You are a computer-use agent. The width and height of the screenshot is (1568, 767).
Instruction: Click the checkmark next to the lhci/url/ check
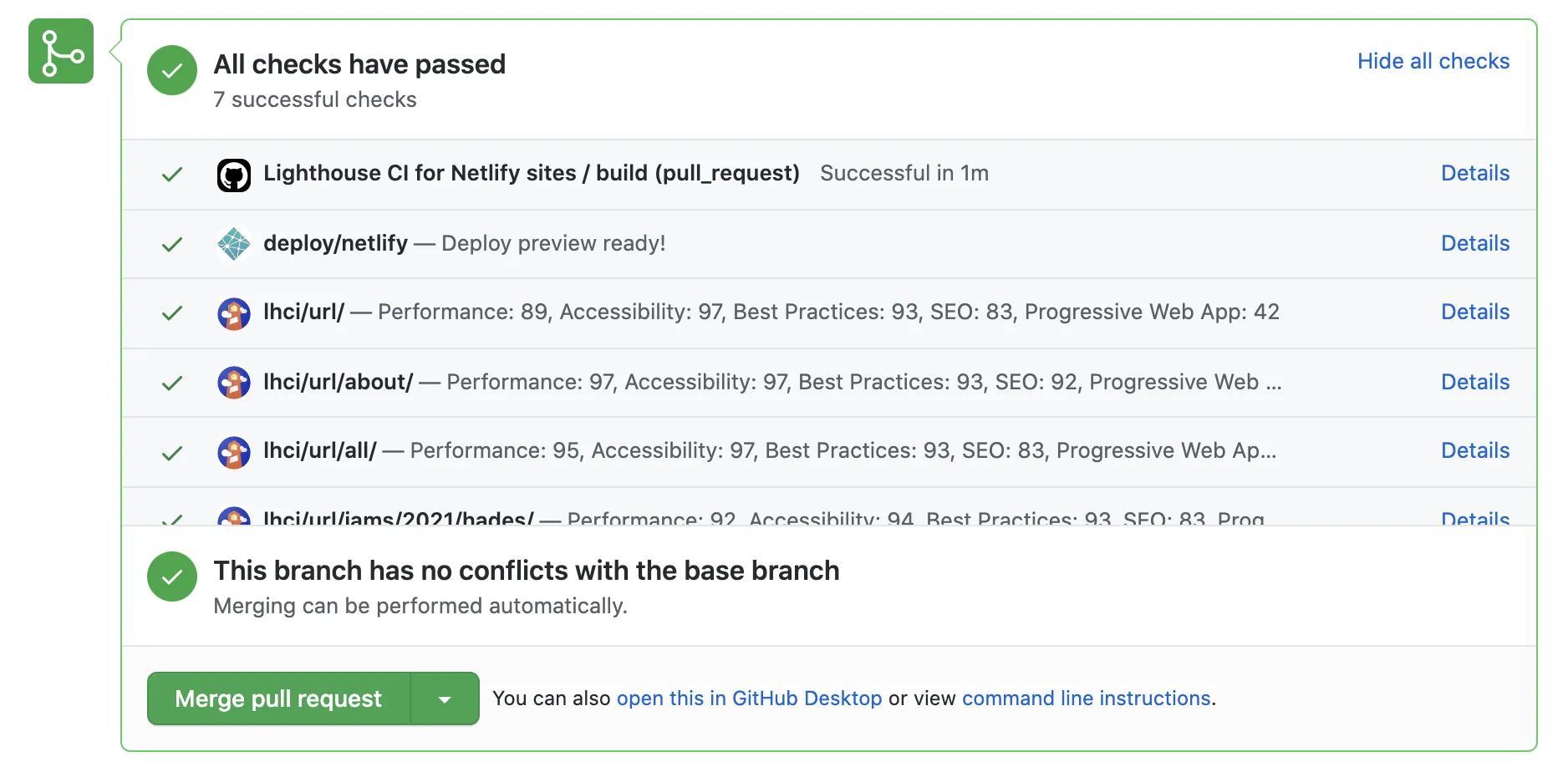click(x=171, y=313)
